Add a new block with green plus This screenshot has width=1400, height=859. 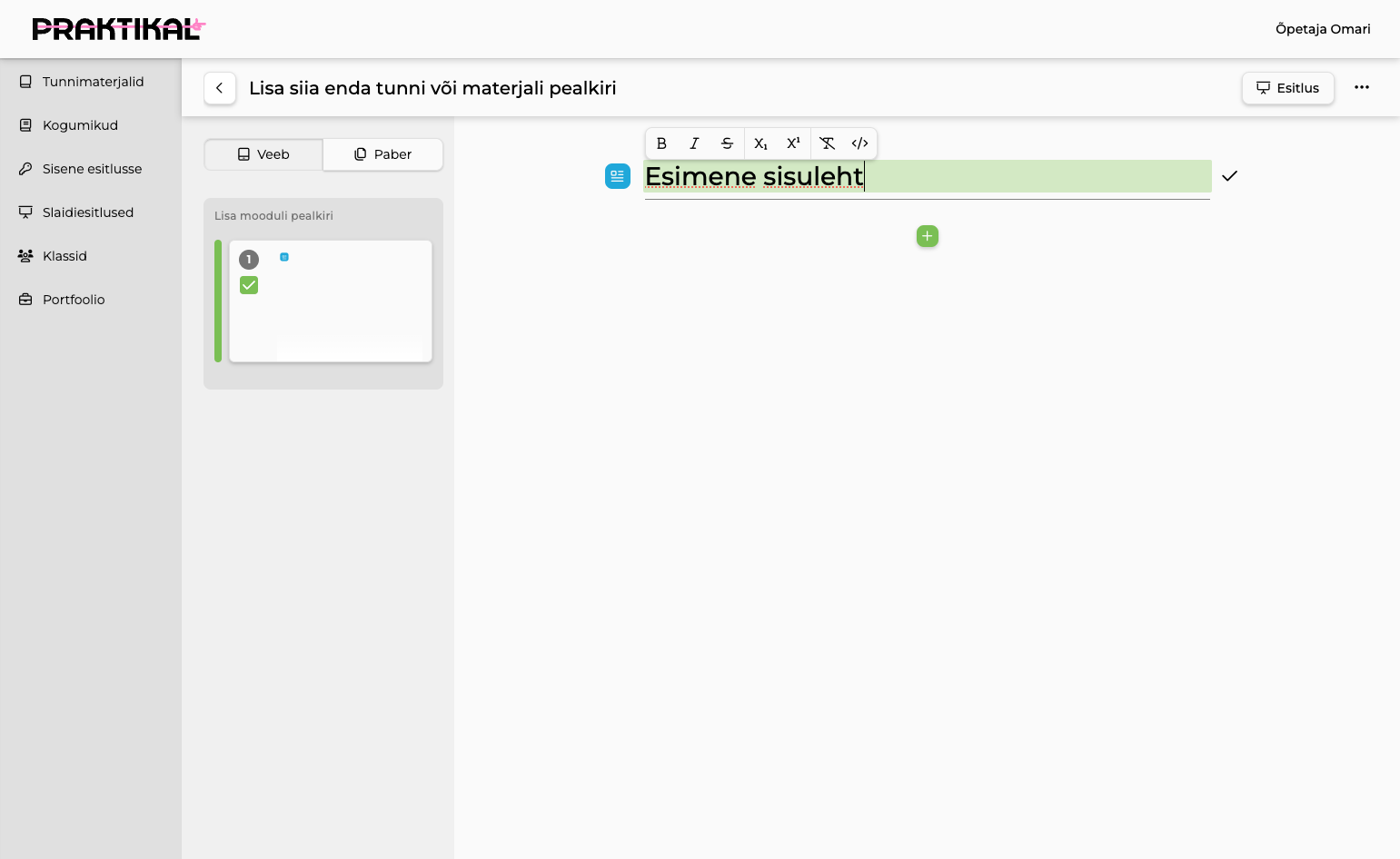(x=928, y=236)
